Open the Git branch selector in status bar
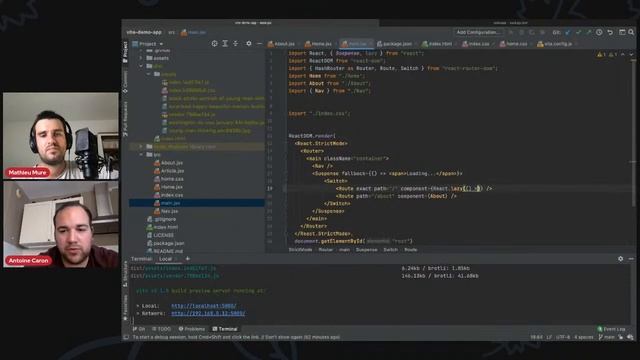 [x=607, y=337]
